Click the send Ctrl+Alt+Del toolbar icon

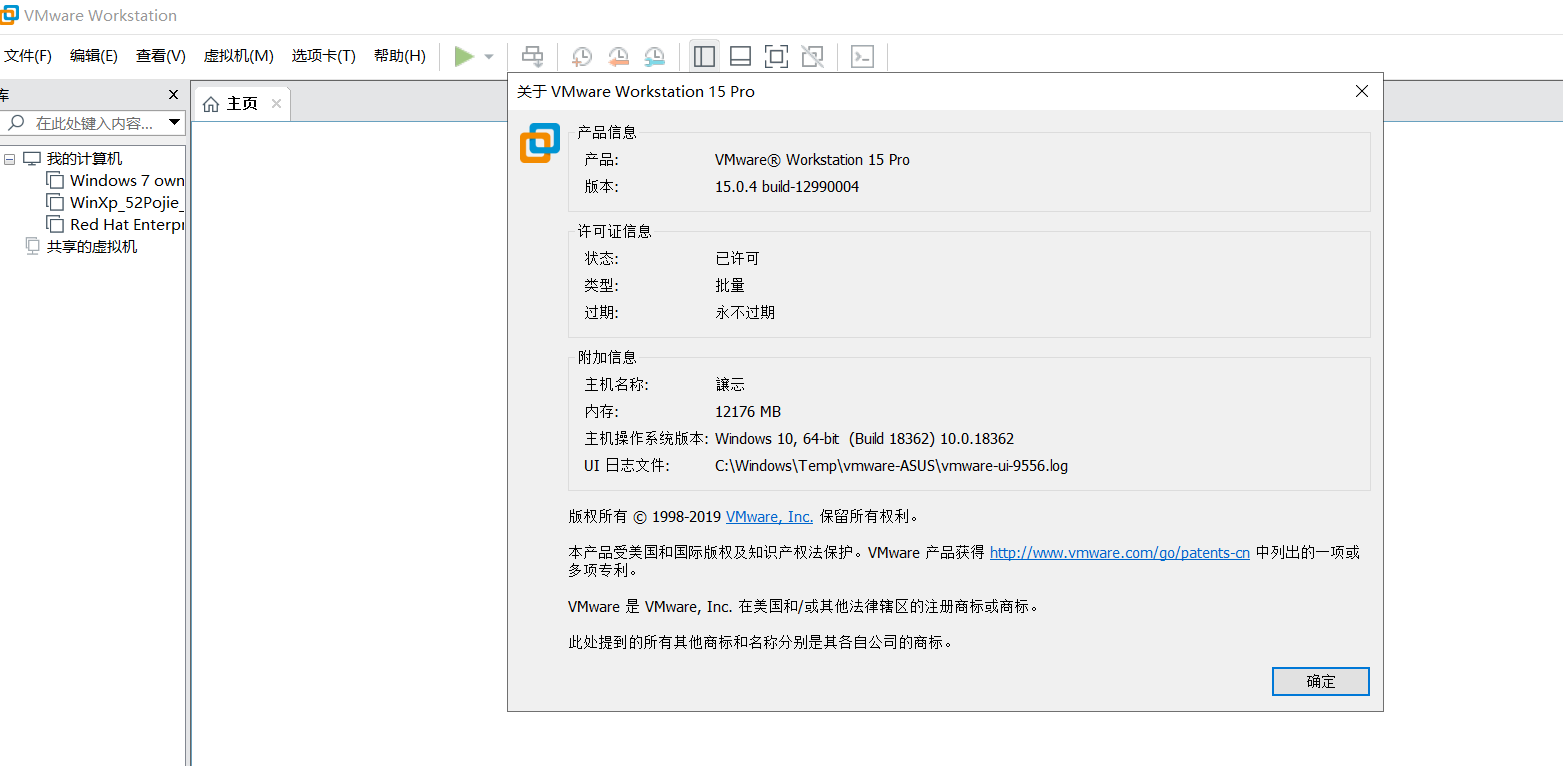[x=534, y=57]
